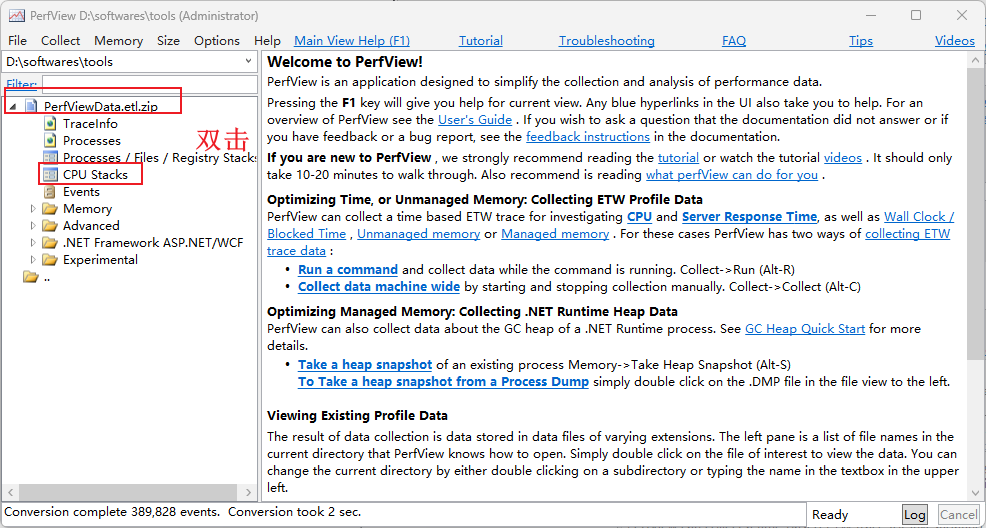Open the Videos link in toolbar
The width and height of the screenshot is (986, 528).
[x=955, y=41]
